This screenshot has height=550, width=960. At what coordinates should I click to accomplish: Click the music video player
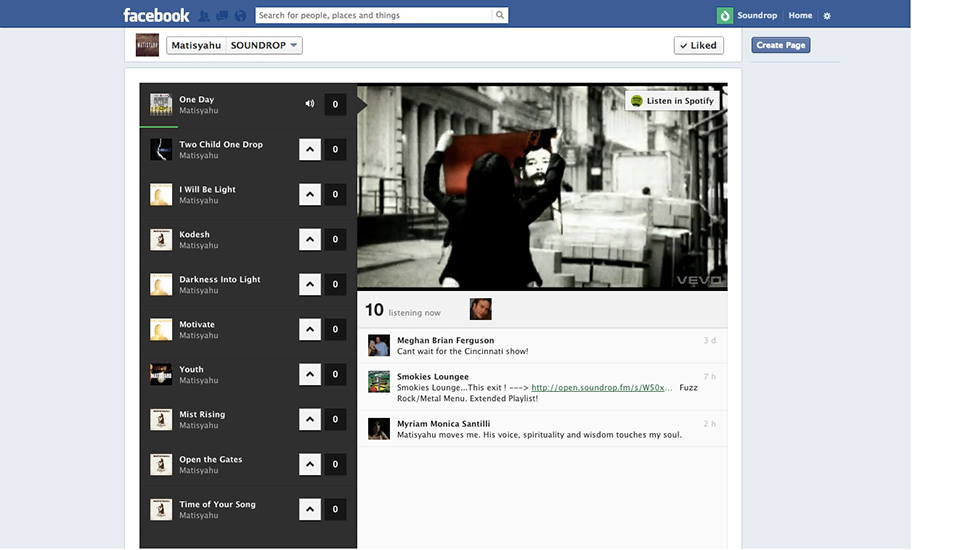point(542,187)
